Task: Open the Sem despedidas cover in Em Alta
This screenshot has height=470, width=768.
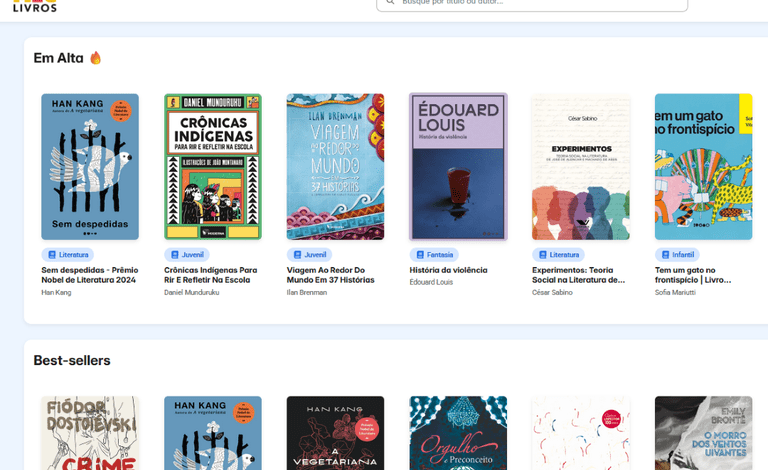Action: pyautogui.click(x=90, y=167)
